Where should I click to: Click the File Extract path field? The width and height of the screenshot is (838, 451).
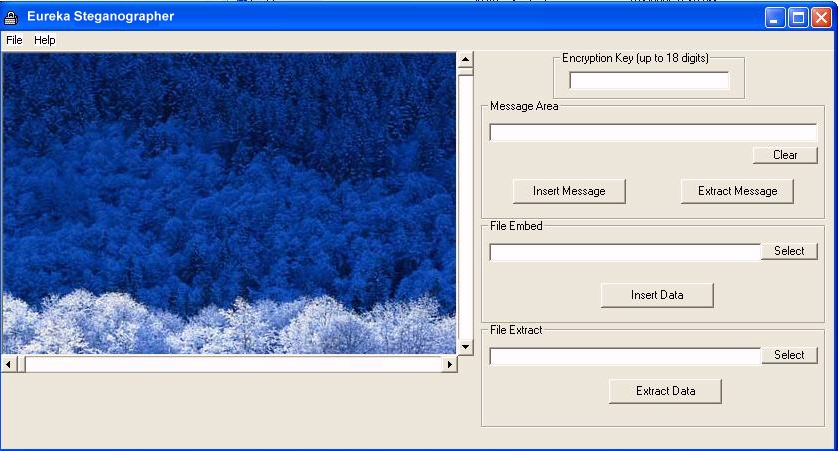point(625,356)
